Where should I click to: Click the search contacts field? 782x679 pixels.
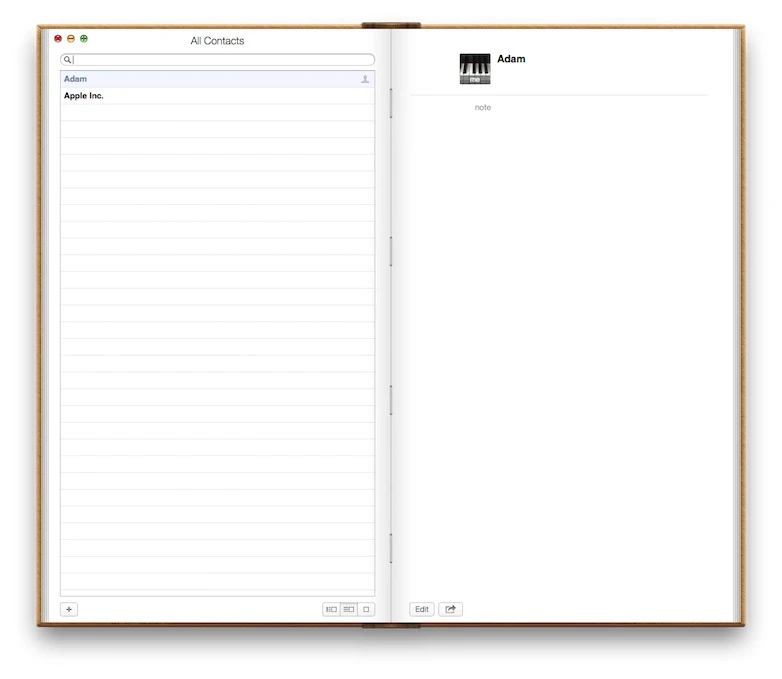[217, 59]
